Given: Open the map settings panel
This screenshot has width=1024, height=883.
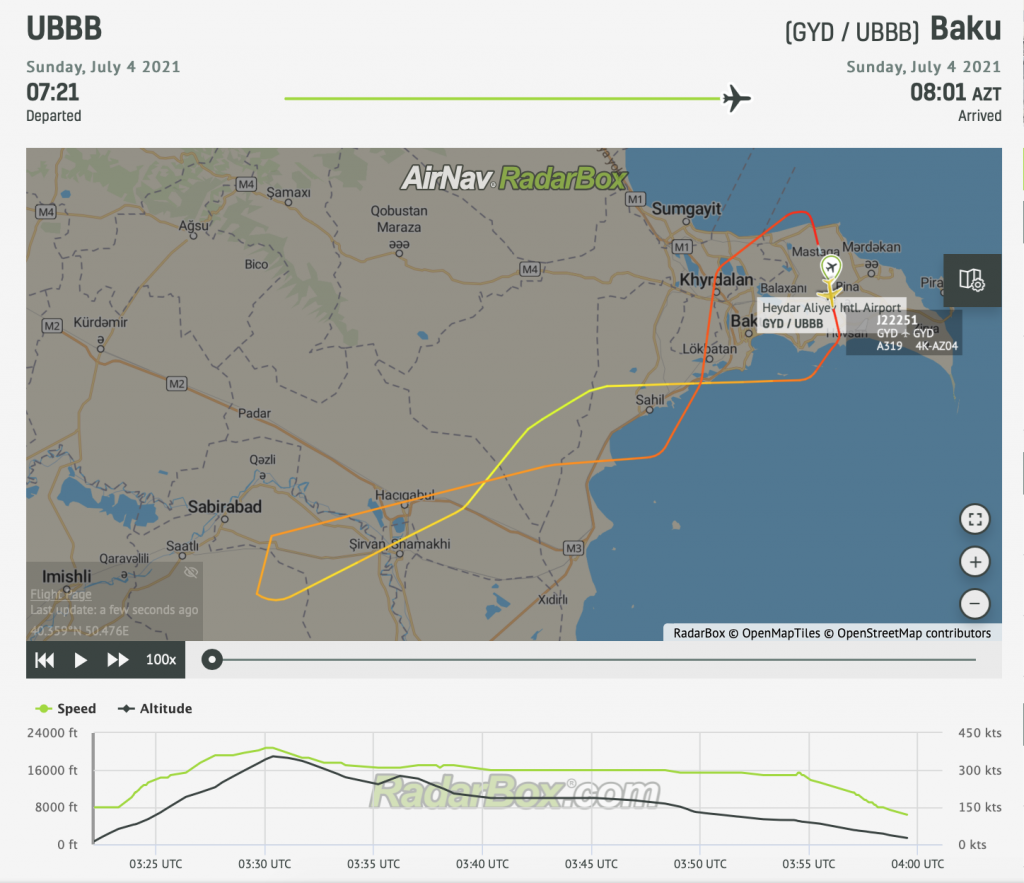Looking at the screenshot, I should pyautogui.click(x=972, y=280).
